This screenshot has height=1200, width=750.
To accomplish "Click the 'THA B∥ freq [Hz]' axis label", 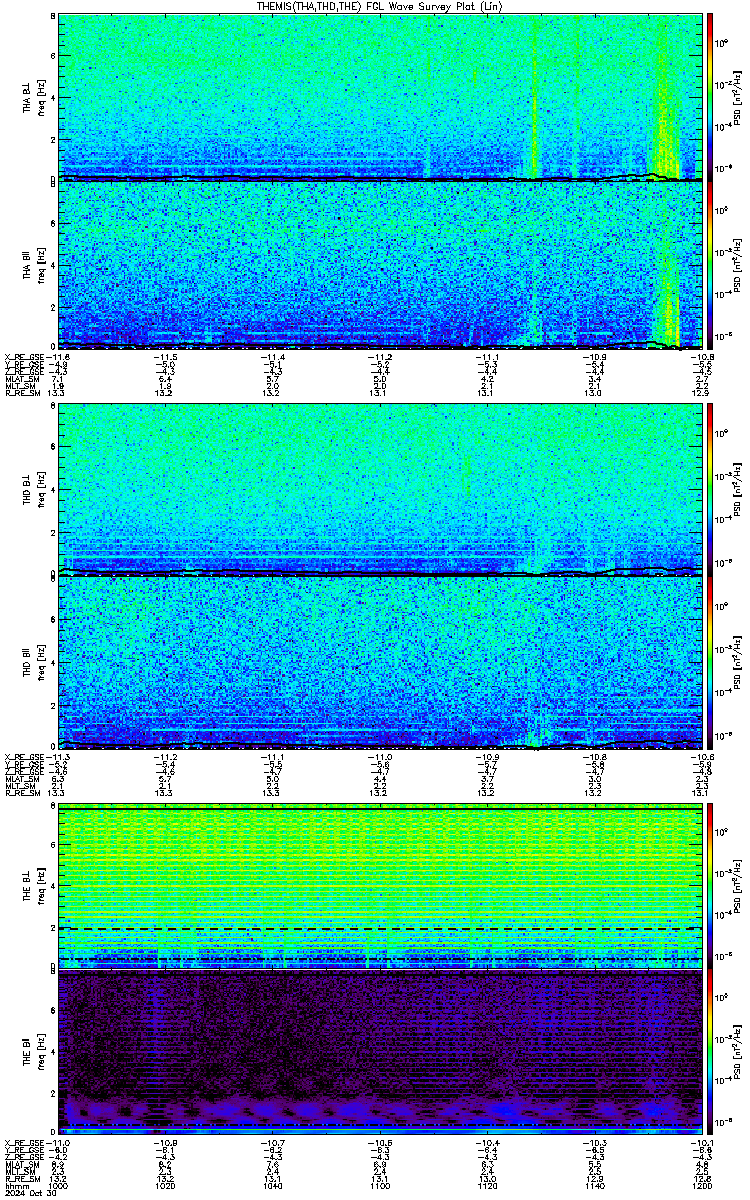I will tap(33, 265).
